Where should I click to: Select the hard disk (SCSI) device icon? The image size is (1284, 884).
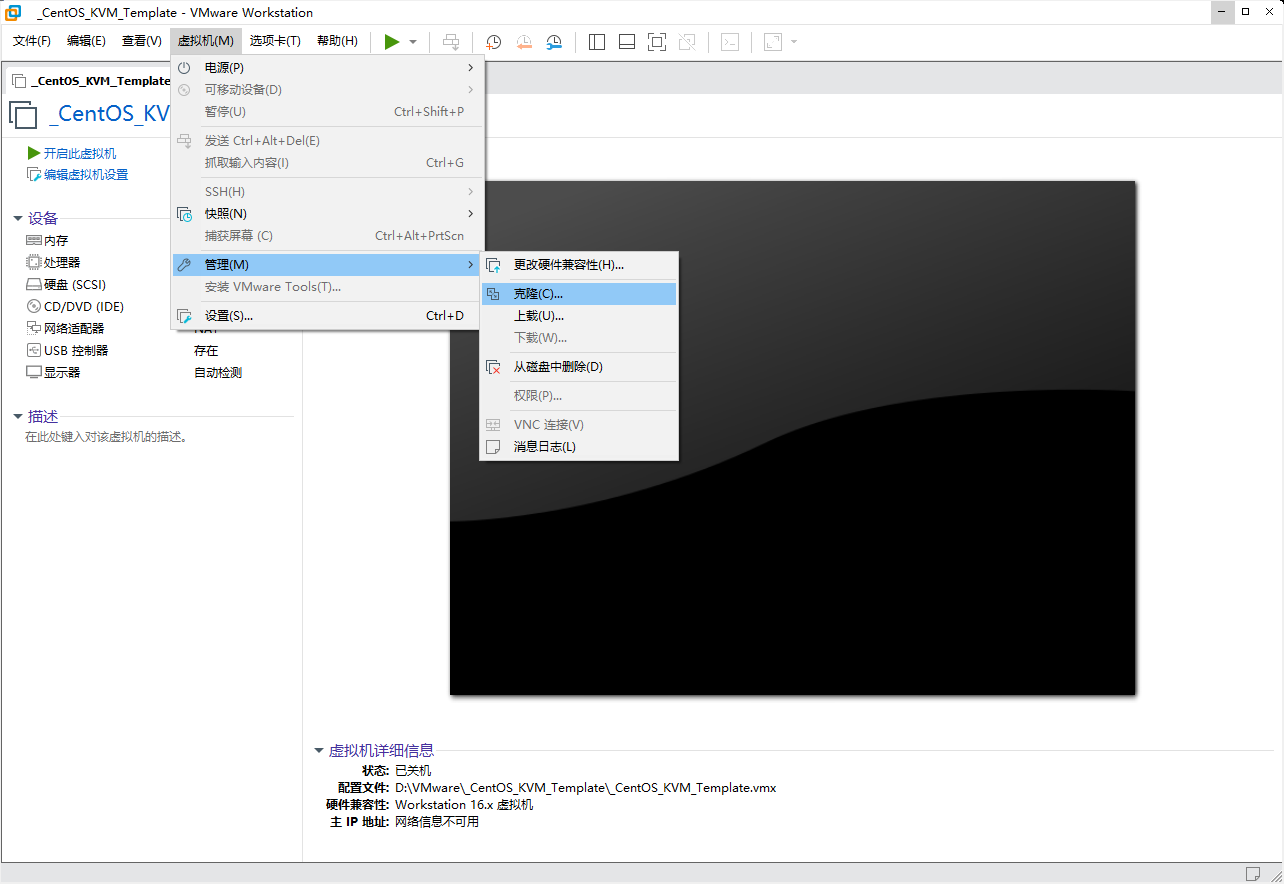[34, 285]
